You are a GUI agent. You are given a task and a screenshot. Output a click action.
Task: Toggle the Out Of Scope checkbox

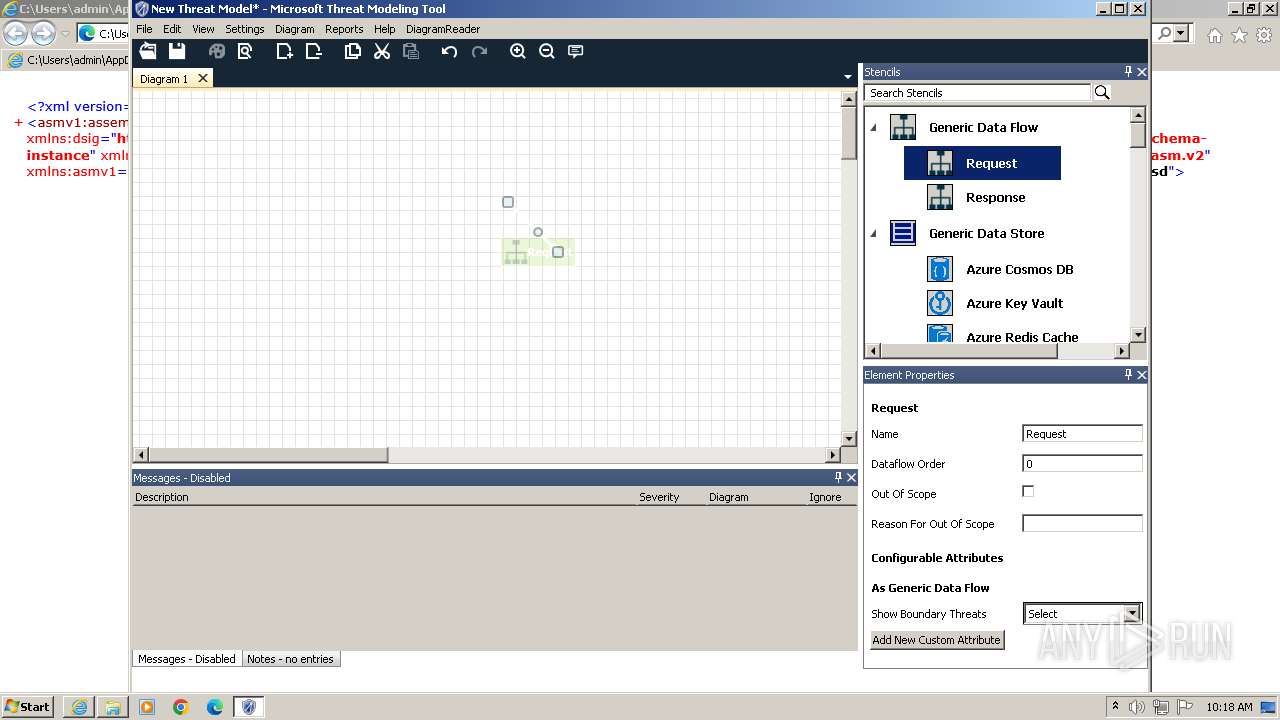tap(1028, 491)
